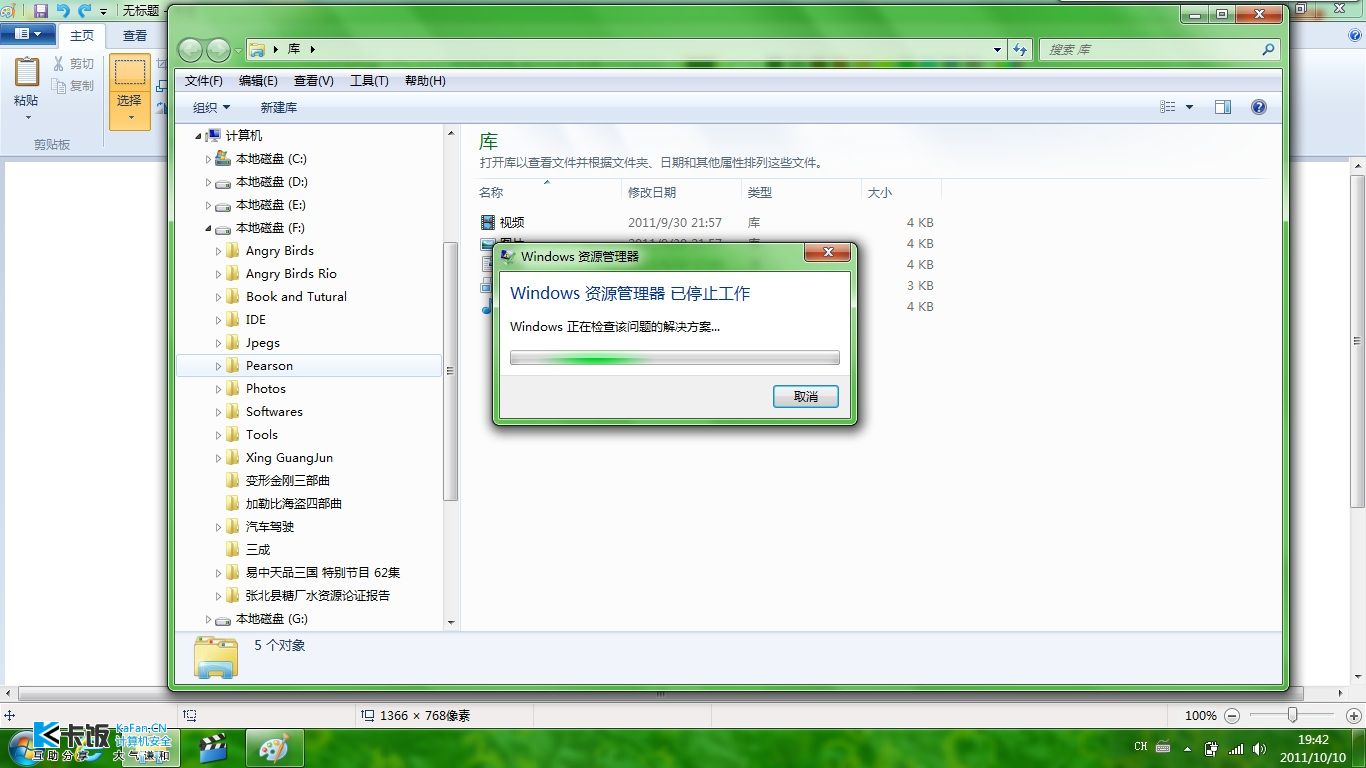Image resolution: width=1366 pixels, height=768 pixels.
Task: Click the search magnifier icon
Action: pyautogui.click(x=1268, y=50)
